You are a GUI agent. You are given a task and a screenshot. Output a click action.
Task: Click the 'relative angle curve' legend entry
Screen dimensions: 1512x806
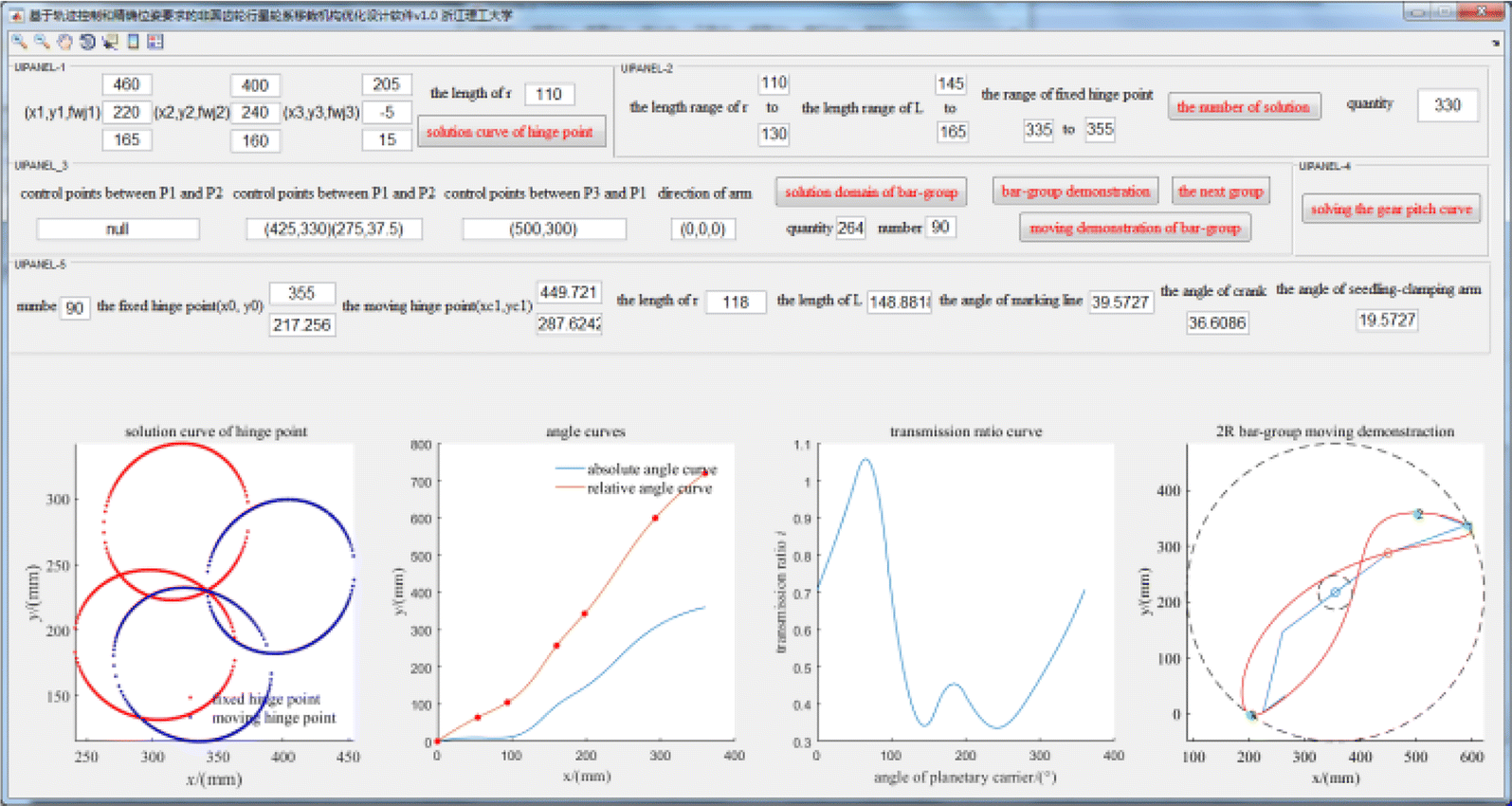point(649,488)
